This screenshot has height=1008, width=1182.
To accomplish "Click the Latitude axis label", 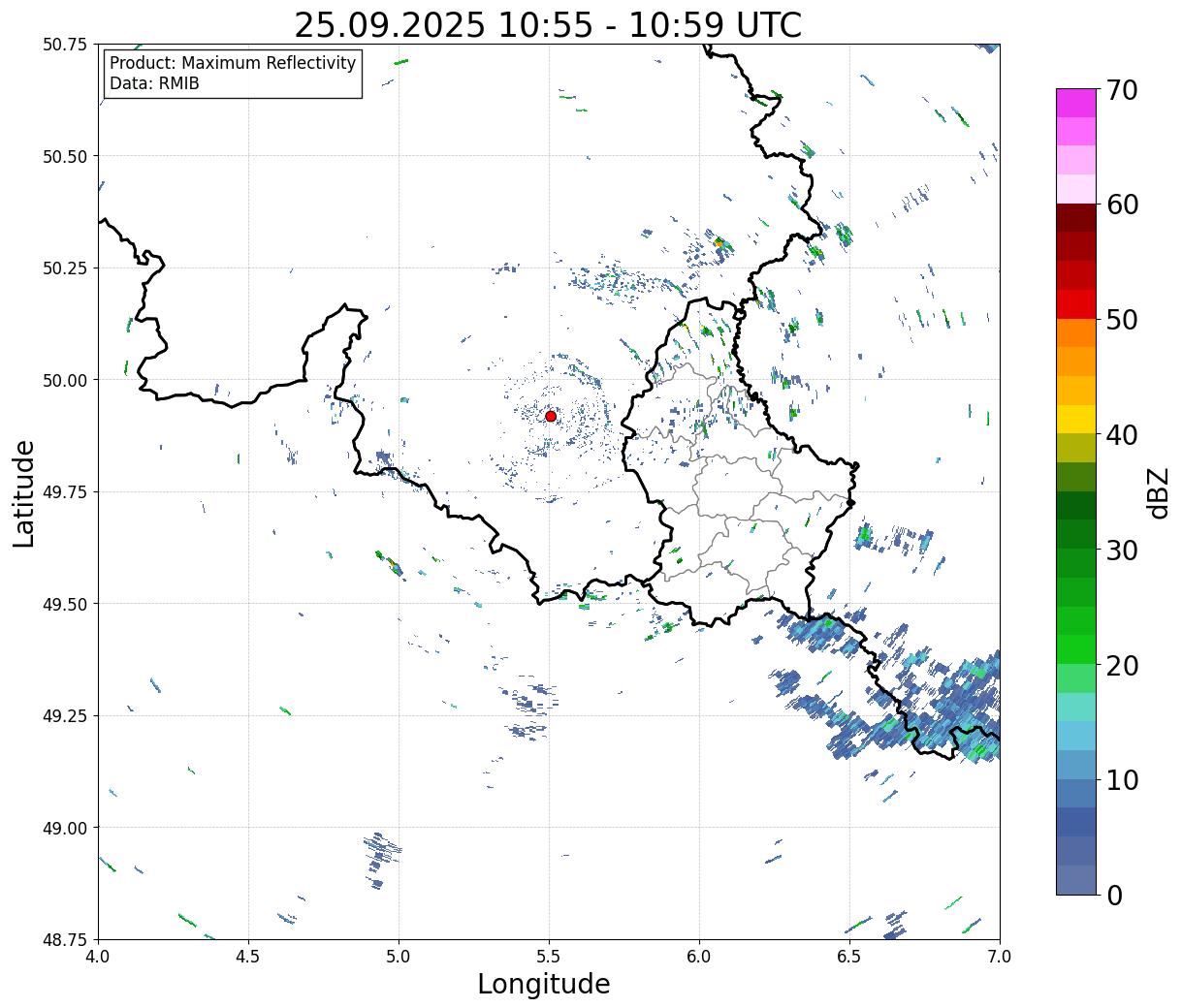I will click(24, 493).
